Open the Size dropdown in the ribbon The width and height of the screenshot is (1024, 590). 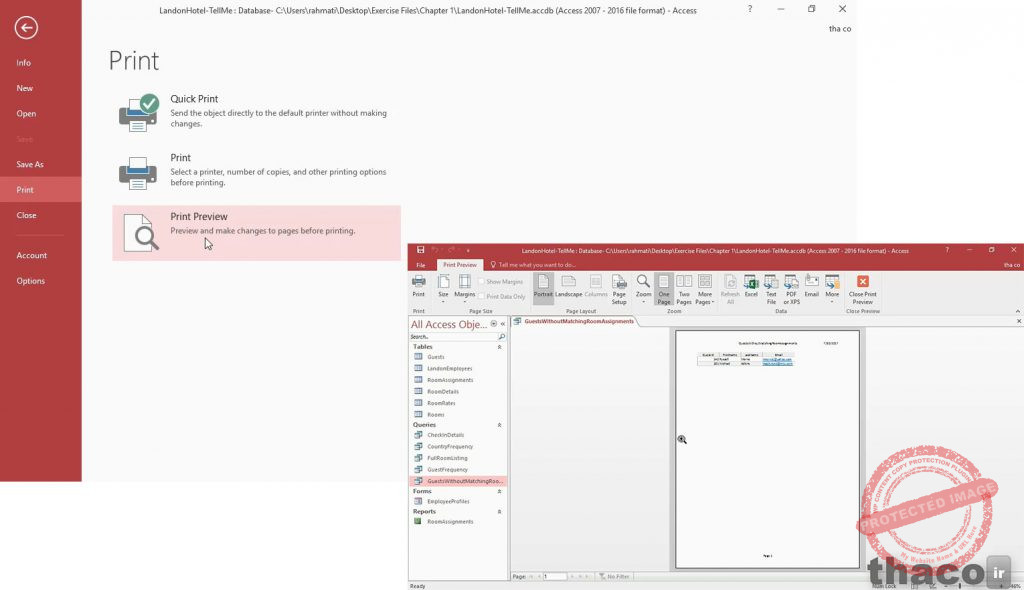(x=443, y=289)
